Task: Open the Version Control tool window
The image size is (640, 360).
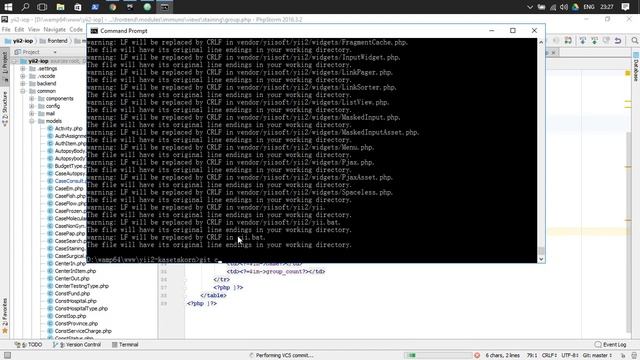Action: point(77,344)
